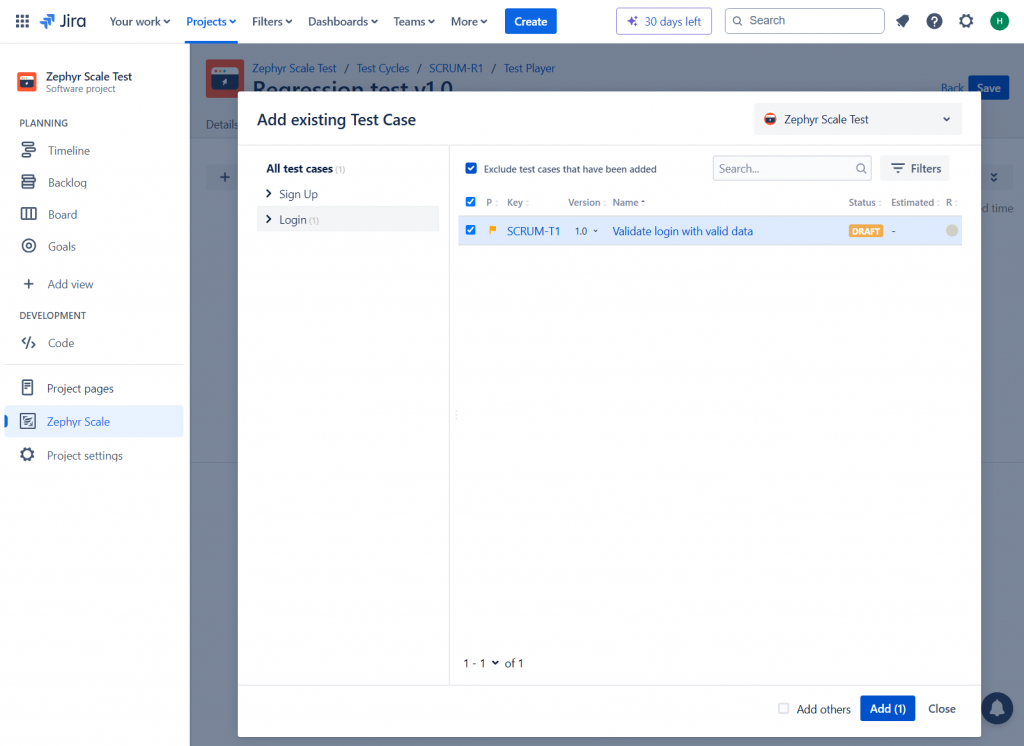Toggle the select-all checkbox in the table header

[x=470, y=202]
